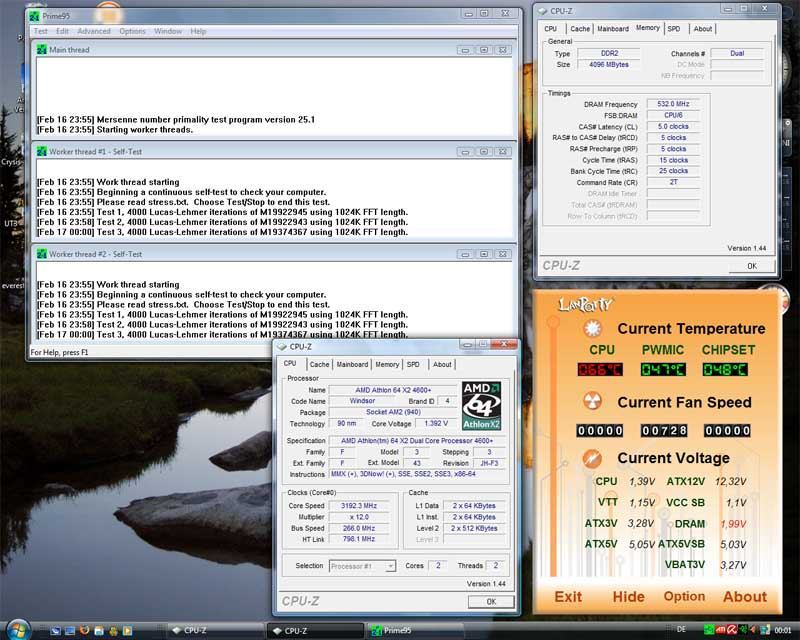Open Prime95's Advanced menu
This screenshot has height=640, width=800.
94,31
